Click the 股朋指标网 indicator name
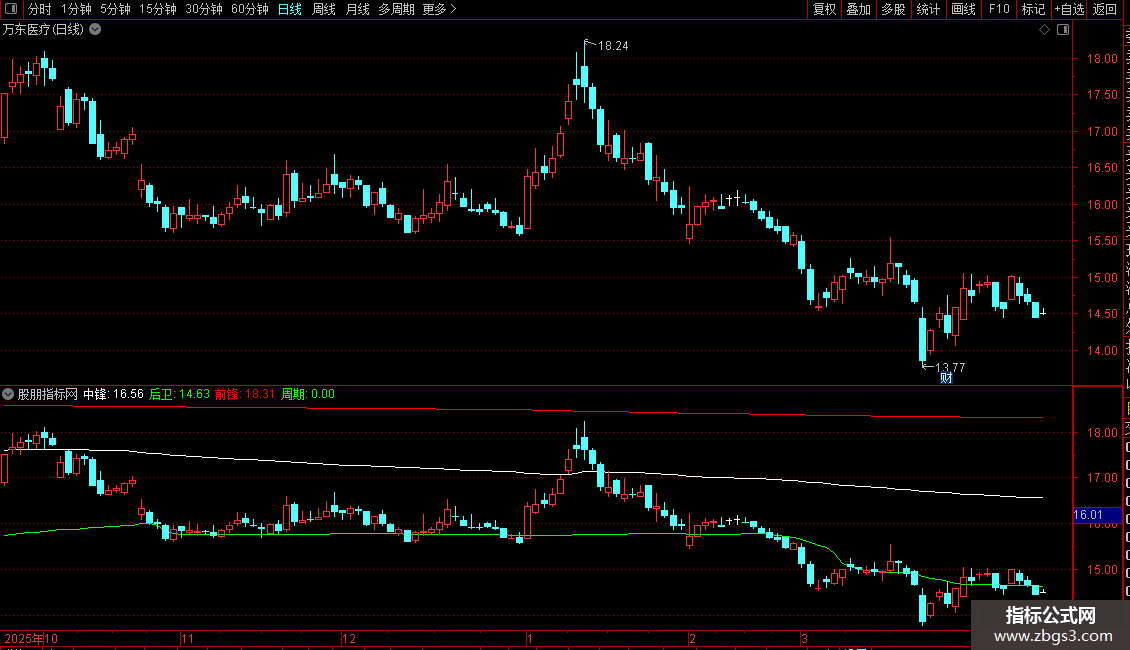The width and height of the screenshot is (1130, 650). tap(48, 394)
